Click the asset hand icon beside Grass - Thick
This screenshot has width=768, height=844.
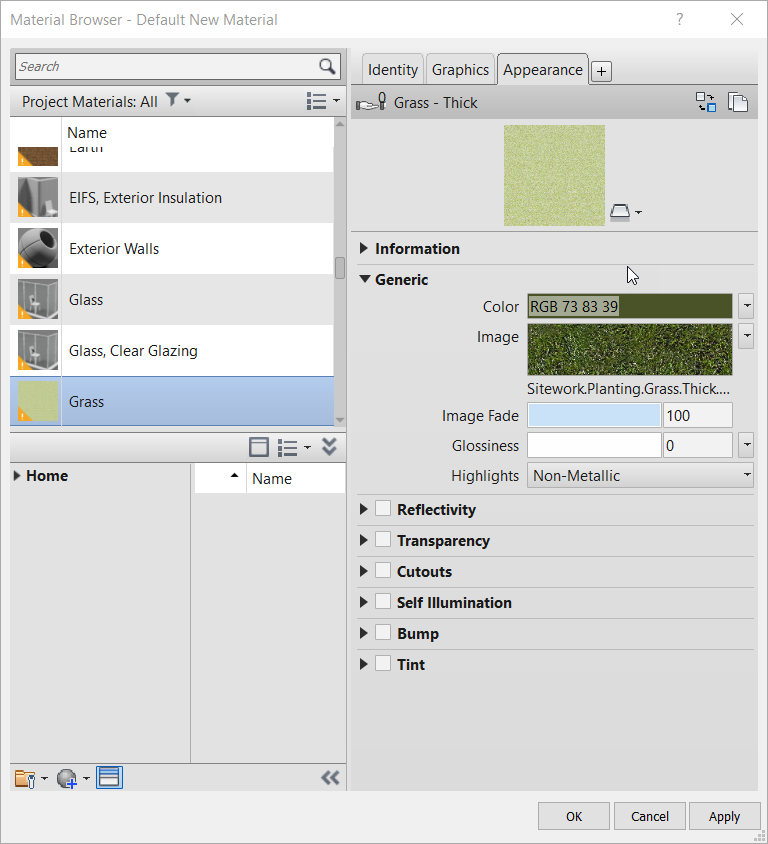371,102
